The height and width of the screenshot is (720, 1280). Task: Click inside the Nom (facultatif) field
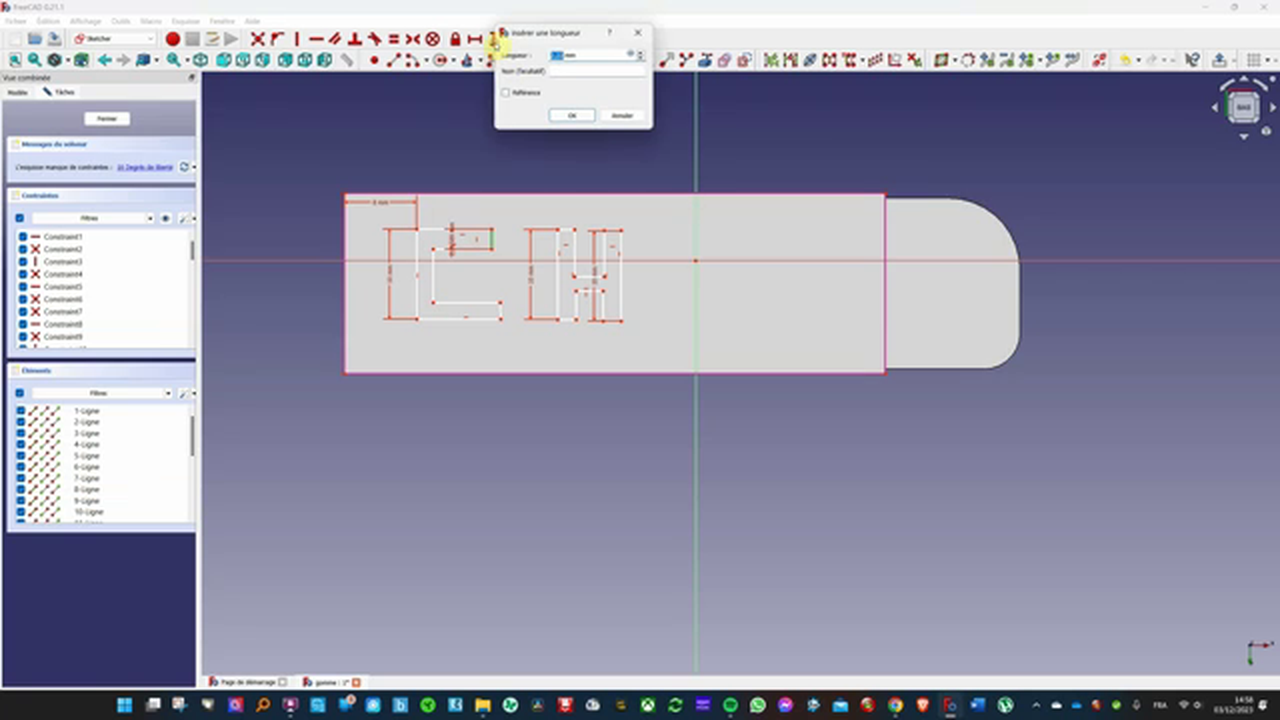pos(600,71)
